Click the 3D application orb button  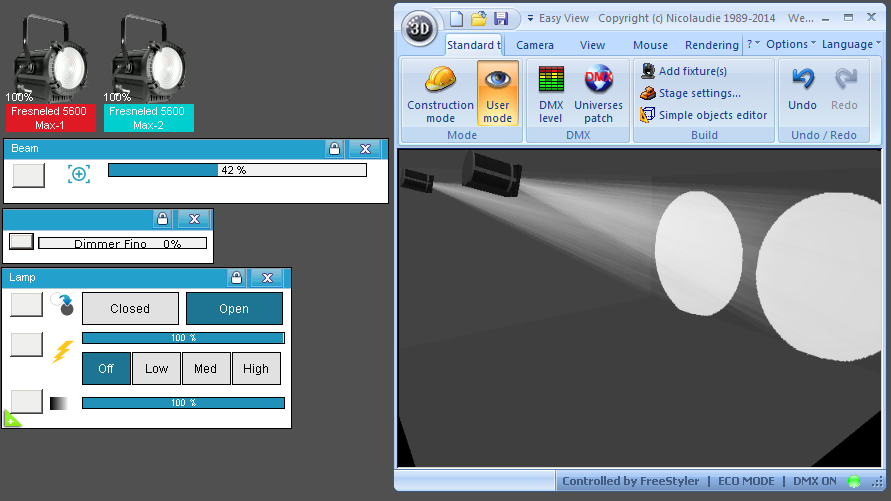pyautogui.click(x=419, y=28)
